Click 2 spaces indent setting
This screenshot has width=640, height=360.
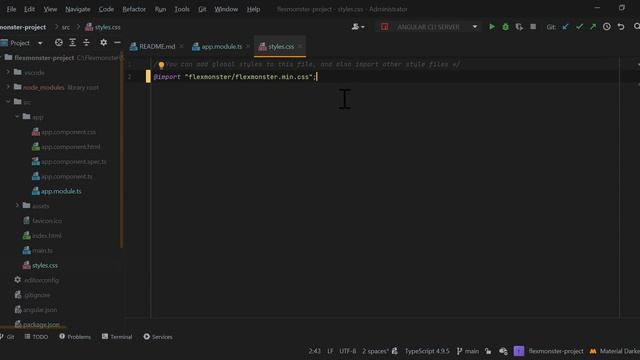(x=376, y=351)
